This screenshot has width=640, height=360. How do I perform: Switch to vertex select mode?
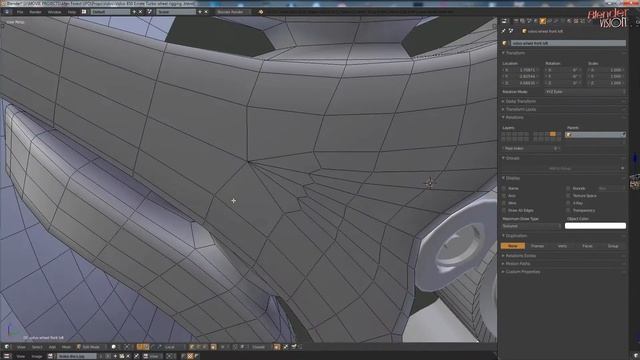click(x=192, y=347)
